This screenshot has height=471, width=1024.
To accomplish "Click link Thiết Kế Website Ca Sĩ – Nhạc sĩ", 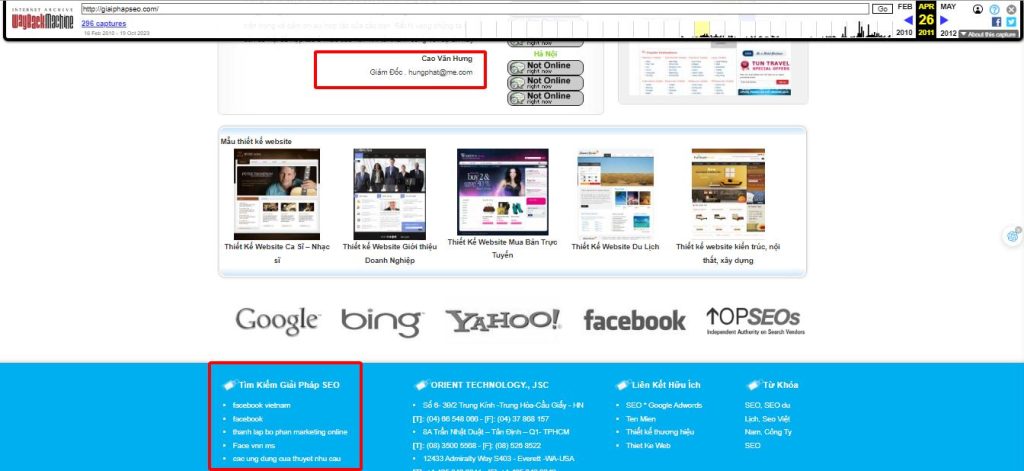I will click(277, 253).
